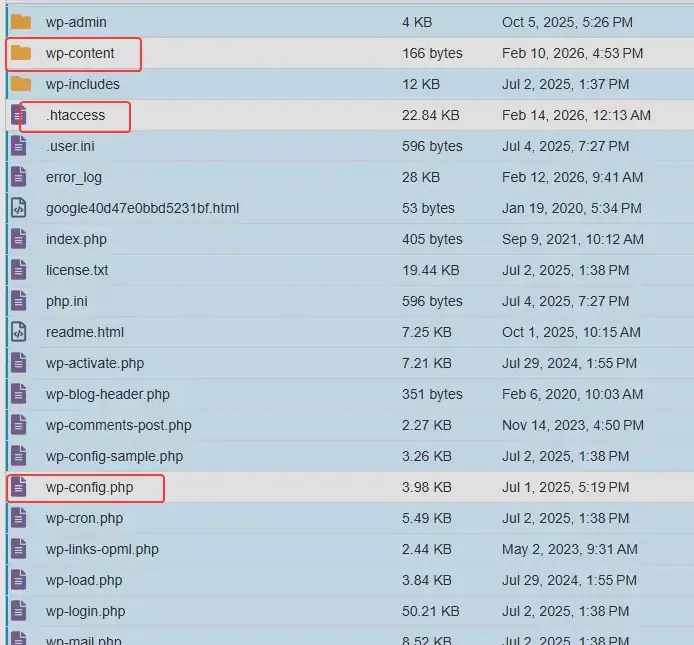Click the 19.44 KB size of license.txt

point(431,270)
